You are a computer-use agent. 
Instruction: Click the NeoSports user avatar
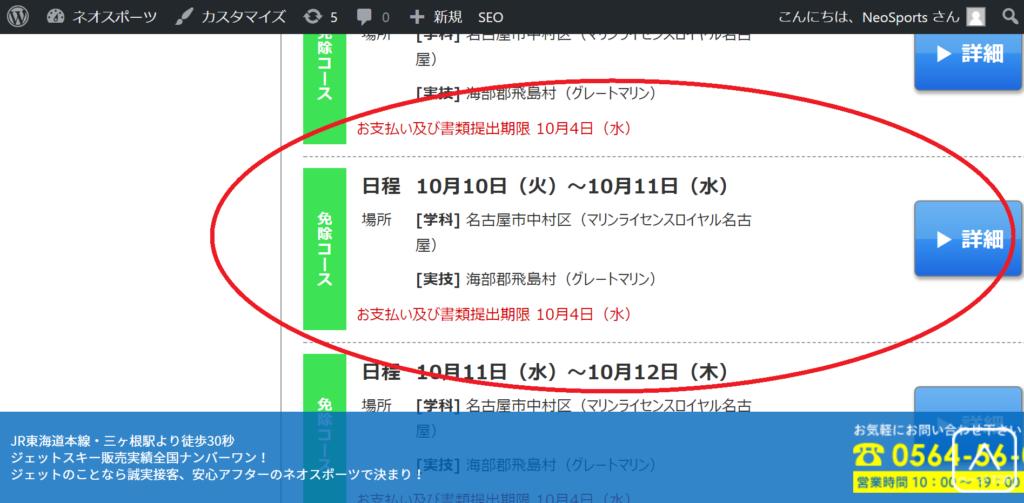(976, 17)
